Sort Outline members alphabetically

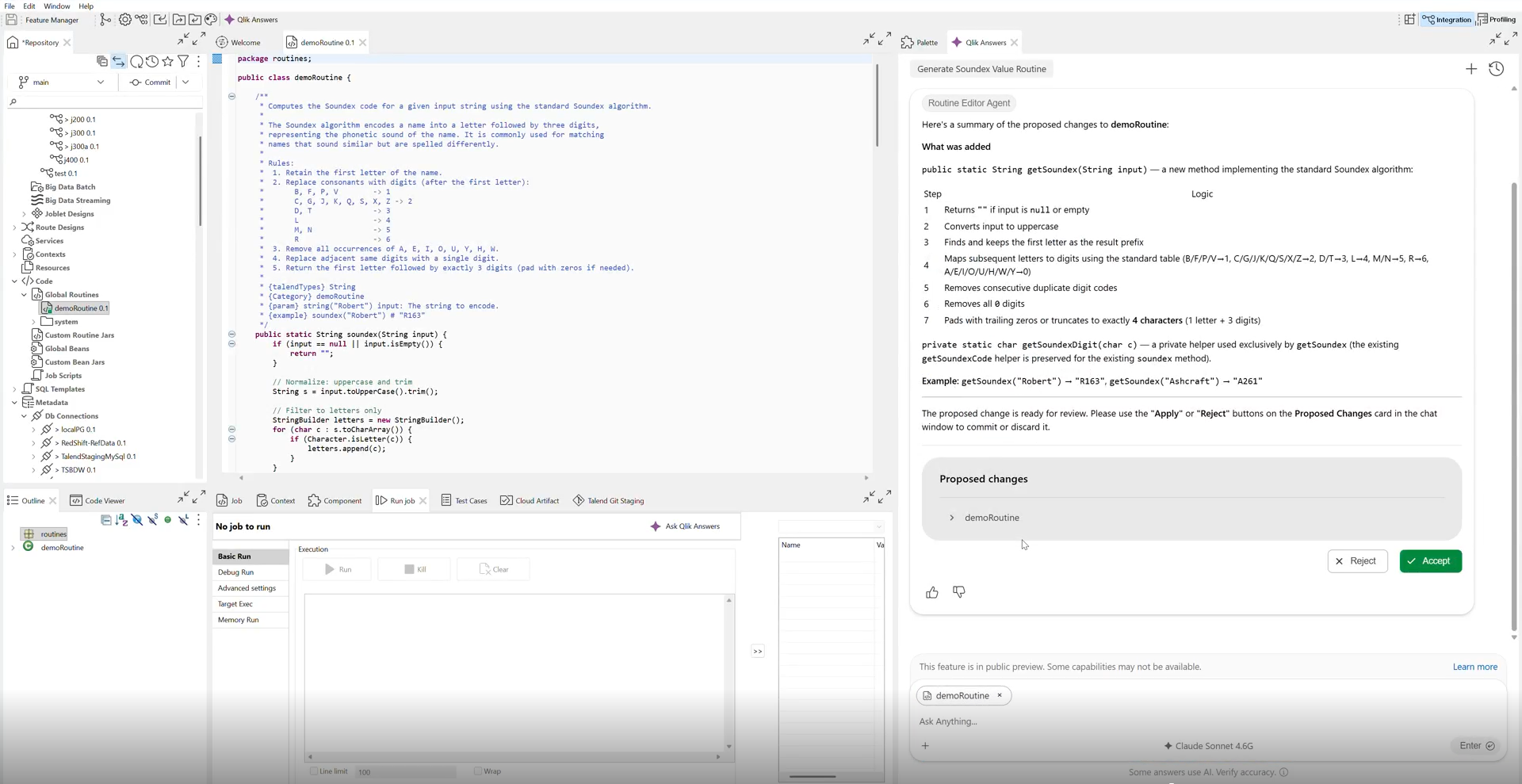coord(121,520)
